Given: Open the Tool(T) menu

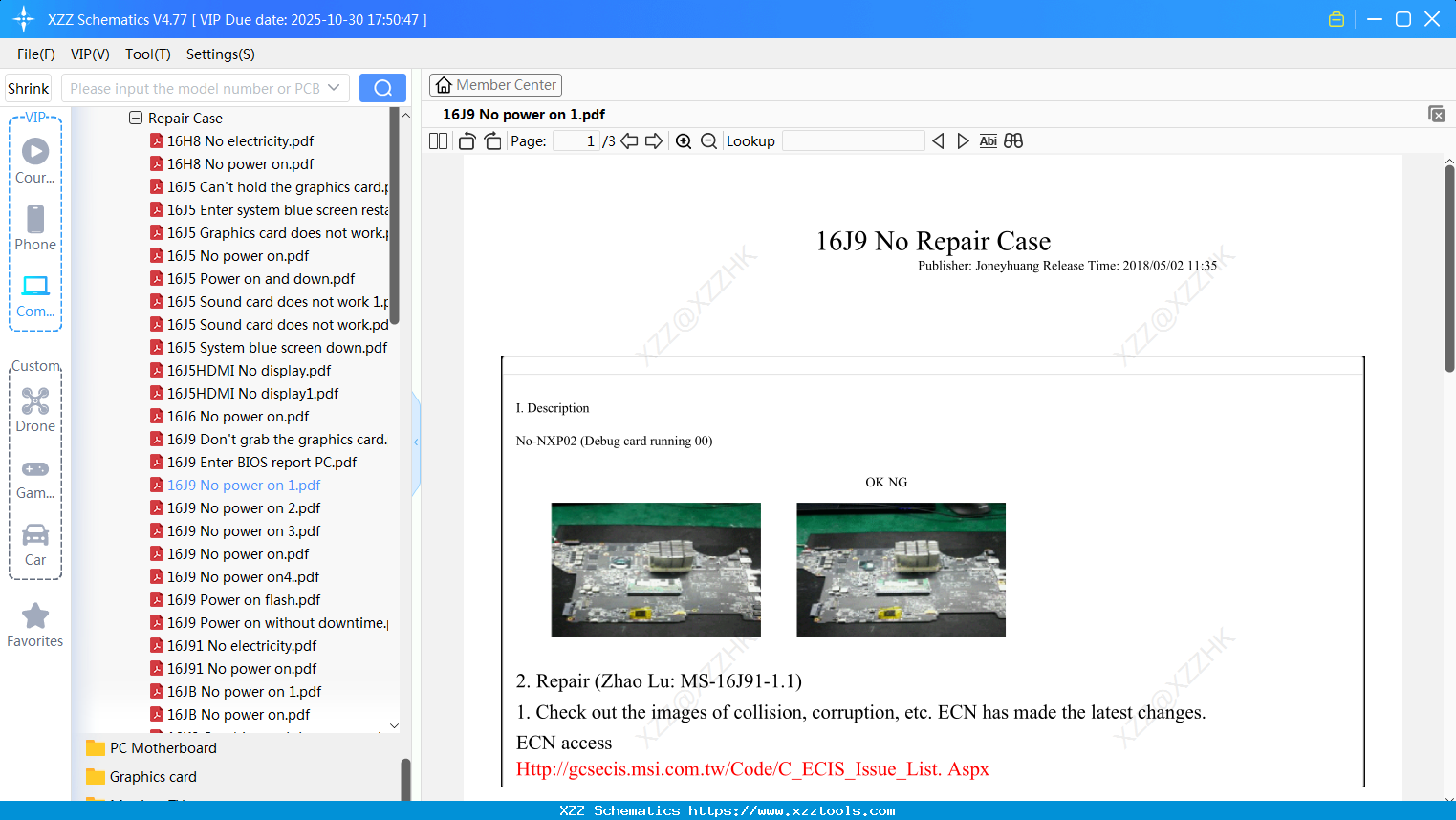Looking at the screenshot, I should tap(148, 54).
